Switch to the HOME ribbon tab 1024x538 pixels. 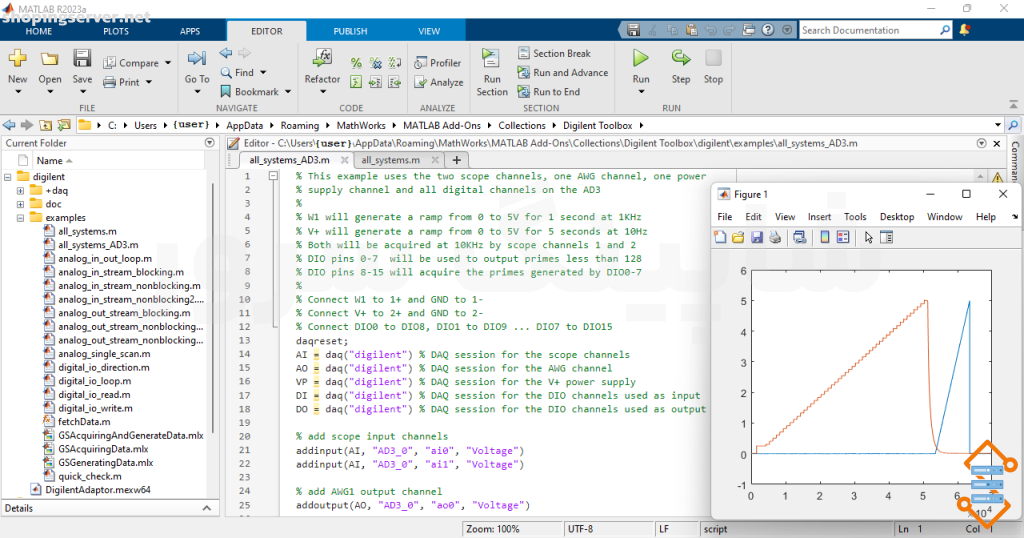tap(39, 31)
